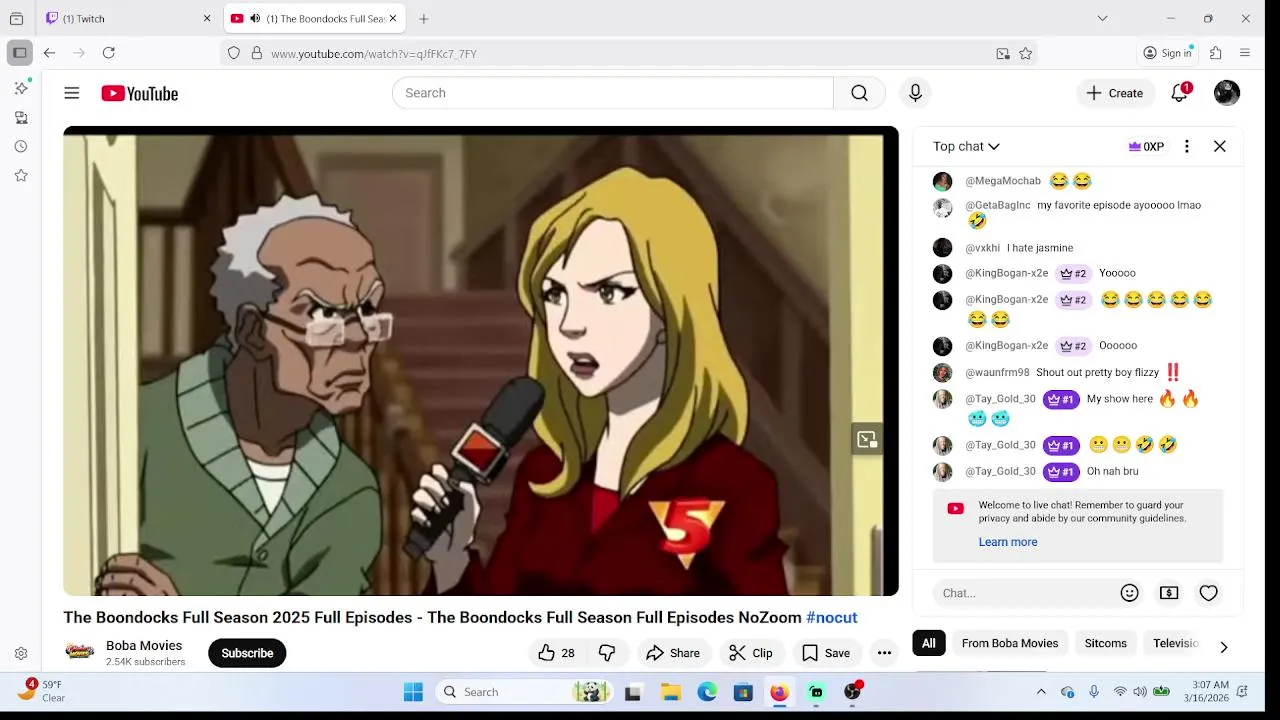This screenshot has width=1280, height=720.
Task: Pop out video picture-in-picture overlay
Action: 867,439
